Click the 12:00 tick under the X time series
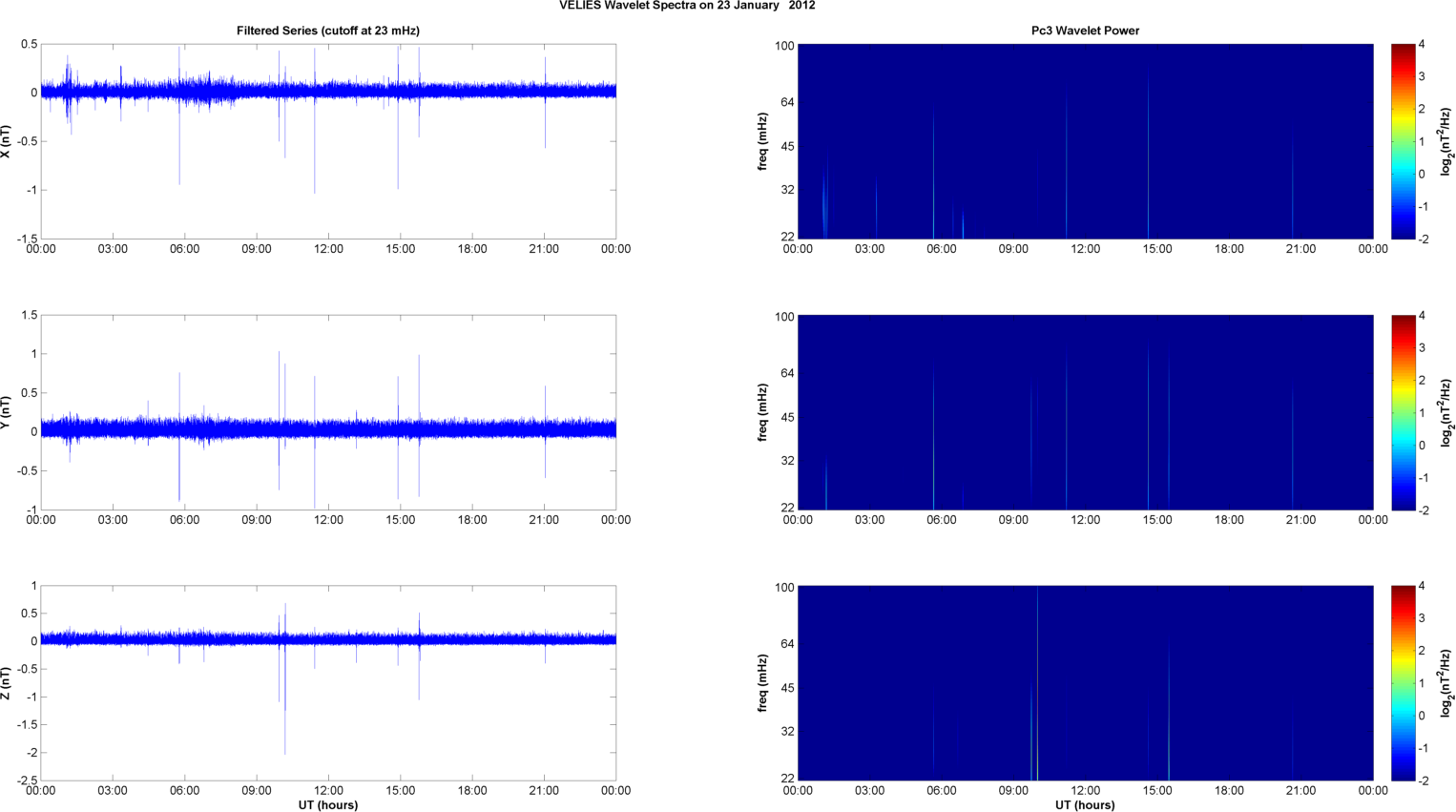 (x=328, y=249)
